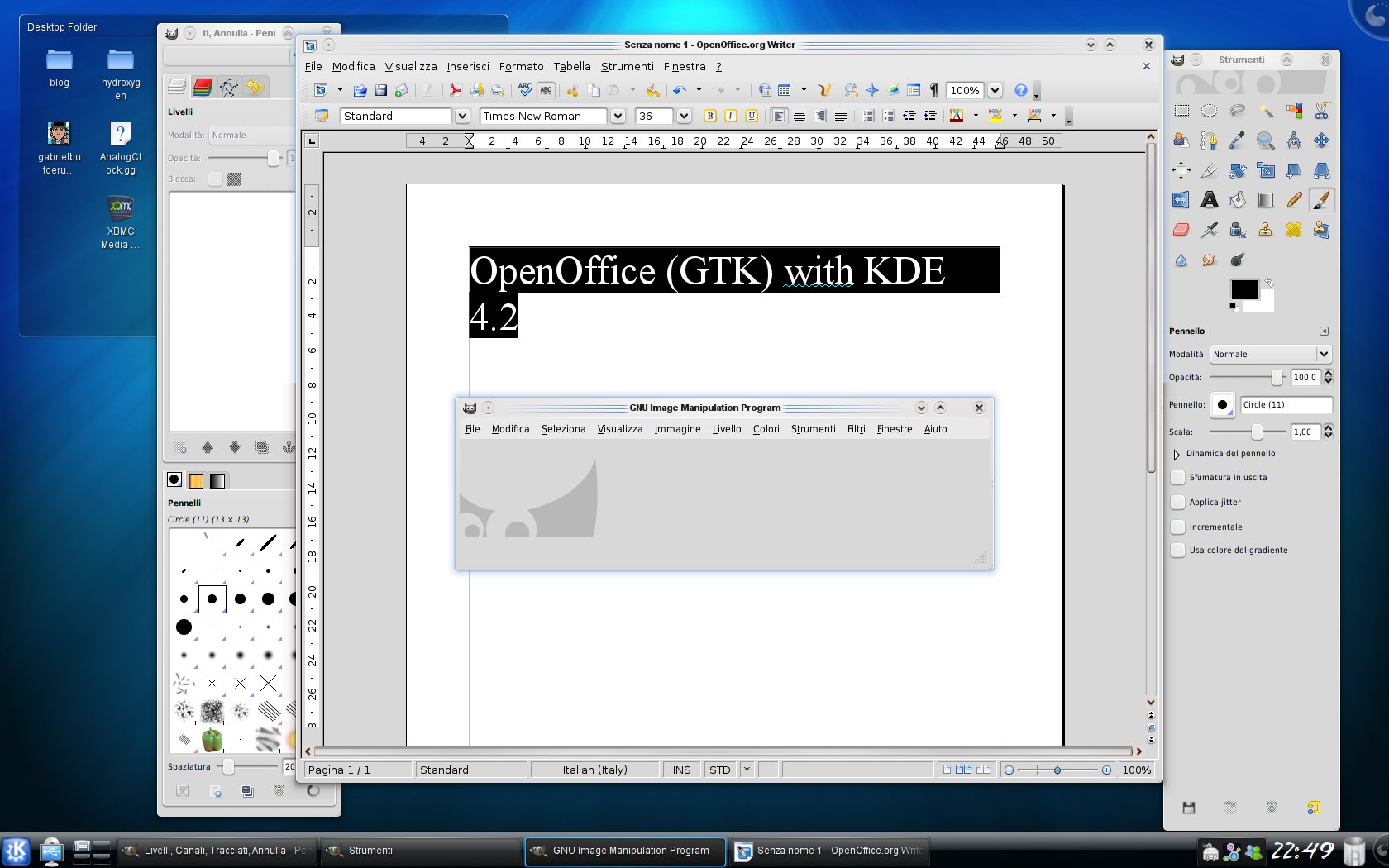Screen dimensions: 1389x868
Task: Choose the Zoom magnifier tool in Strumenti
Action: pos(1266,141)
